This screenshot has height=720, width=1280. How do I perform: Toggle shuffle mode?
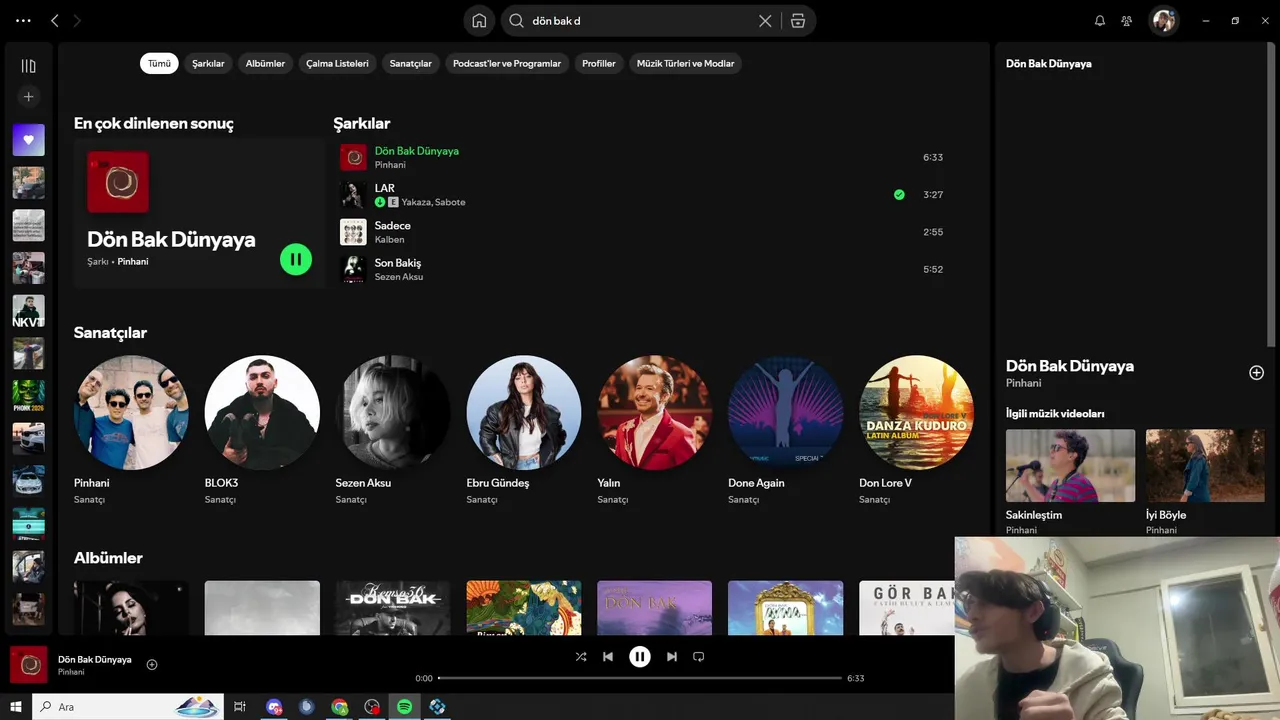pyautogui.click(x=581, y=656)
